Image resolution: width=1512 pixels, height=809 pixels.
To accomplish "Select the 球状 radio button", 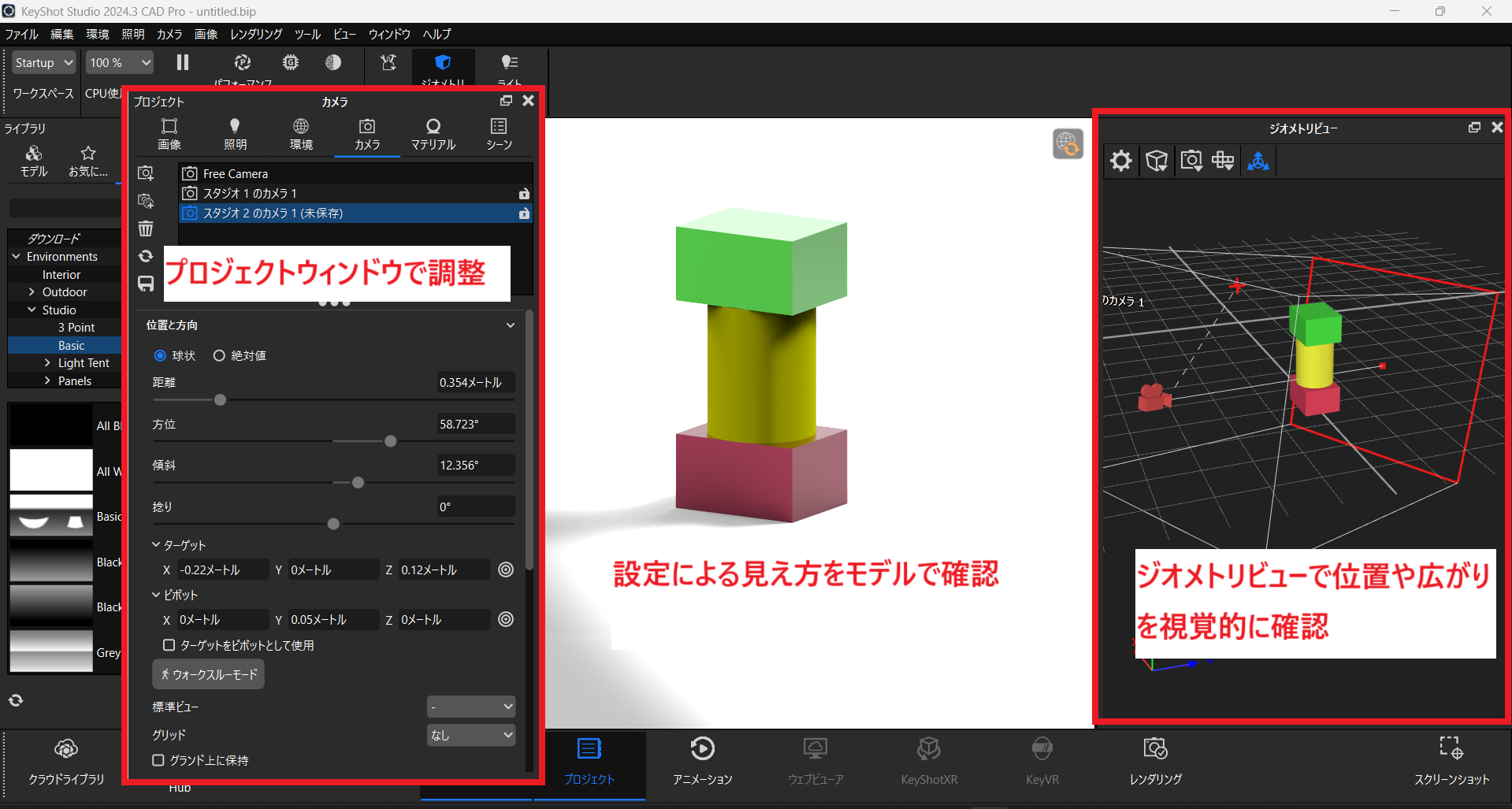I will click(160, 355).
